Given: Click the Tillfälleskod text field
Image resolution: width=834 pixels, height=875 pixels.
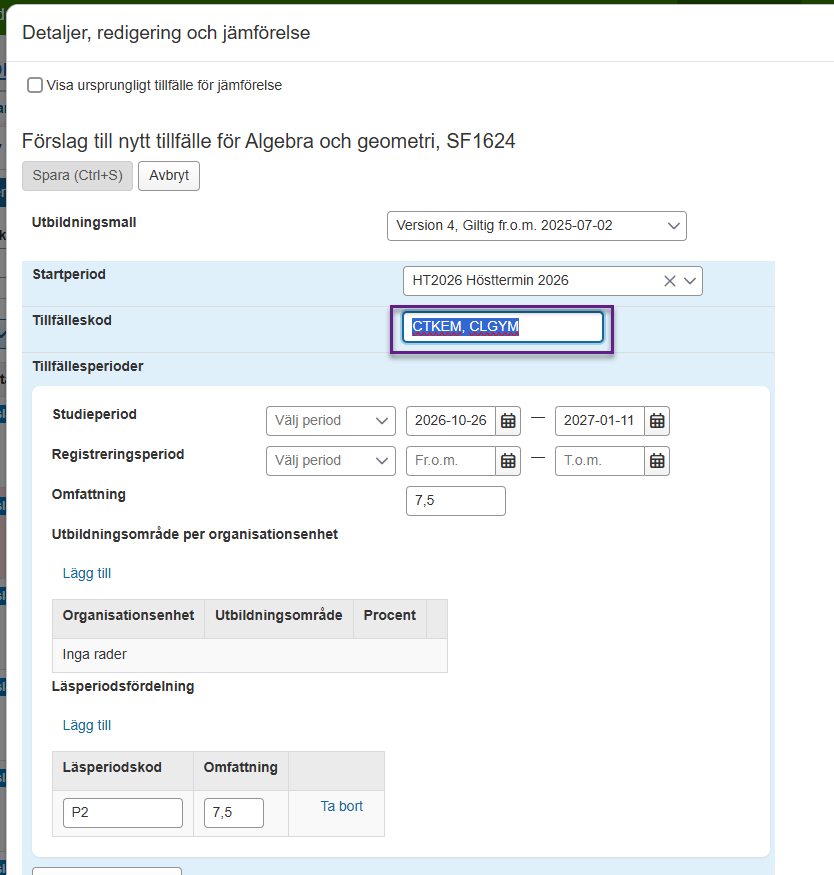Looking at the screenshot, I should pyautogui.click(x=502, y=327).
